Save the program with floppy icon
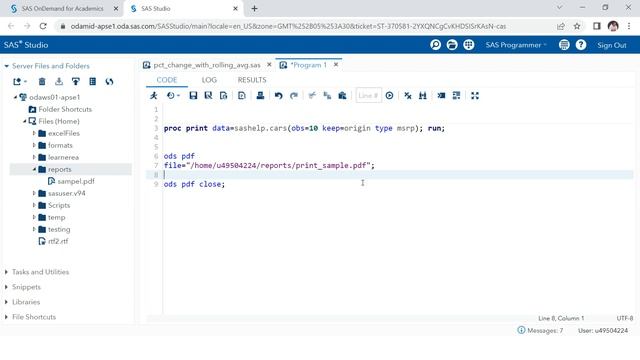 tap(193, 96)
